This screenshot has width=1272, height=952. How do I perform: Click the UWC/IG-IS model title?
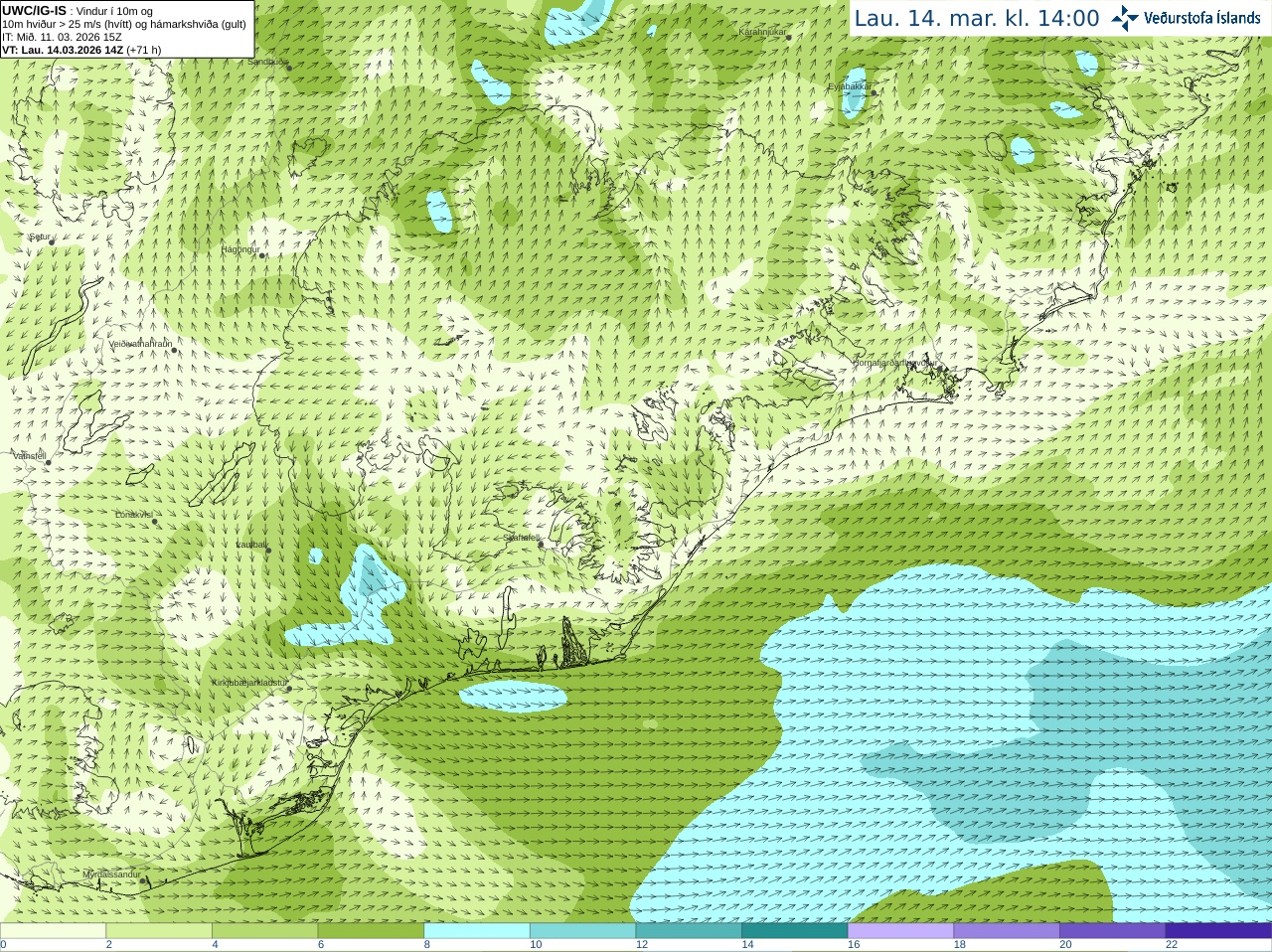[x=34, y=10]
